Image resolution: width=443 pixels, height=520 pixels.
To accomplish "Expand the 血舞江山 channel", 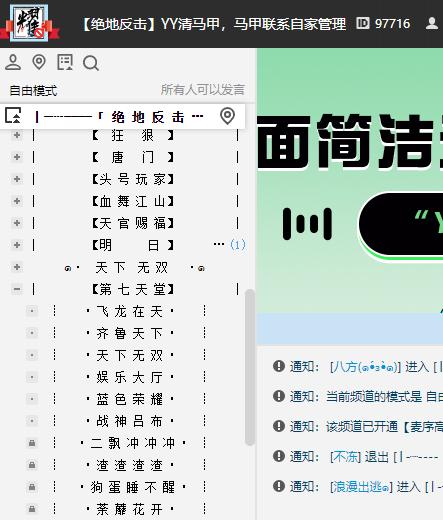I will tap(17, 201).
